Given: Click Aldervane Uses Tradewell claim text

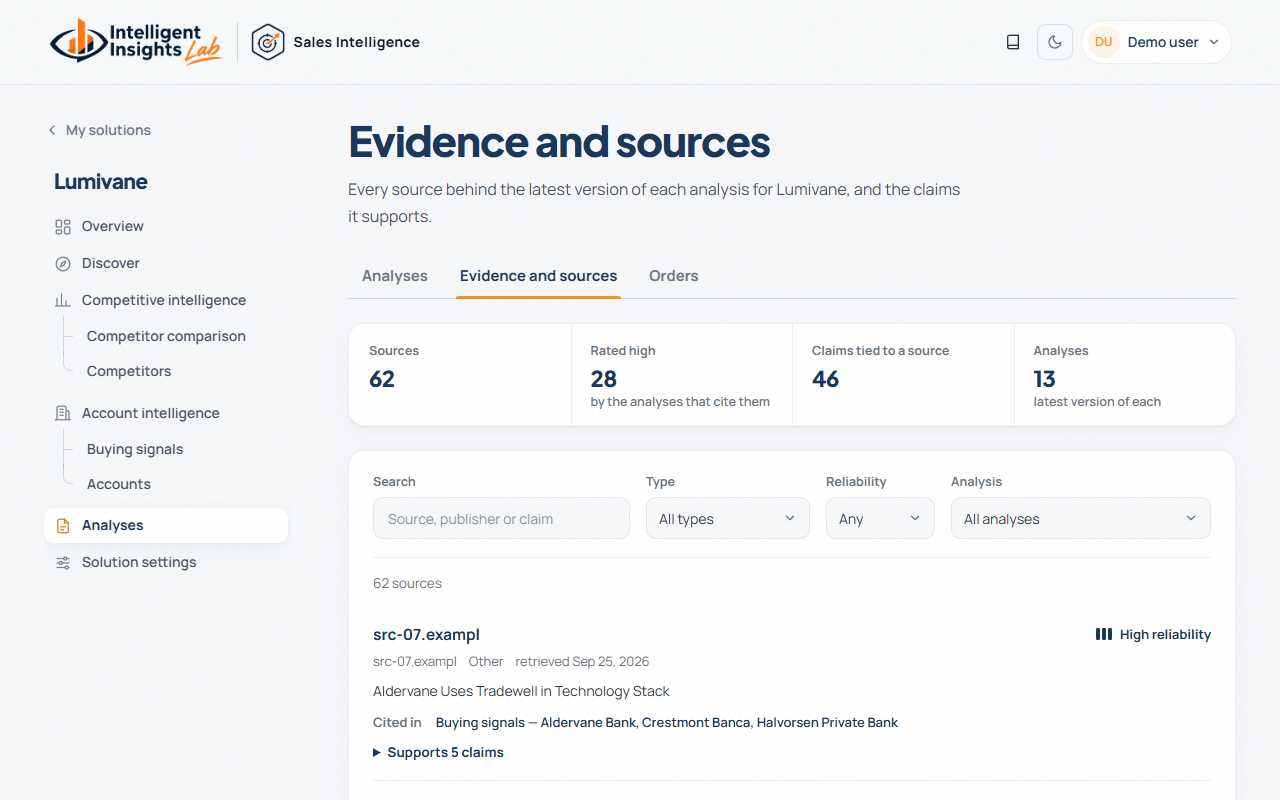Looking at the screenshot, I should (x=521, y=691).
